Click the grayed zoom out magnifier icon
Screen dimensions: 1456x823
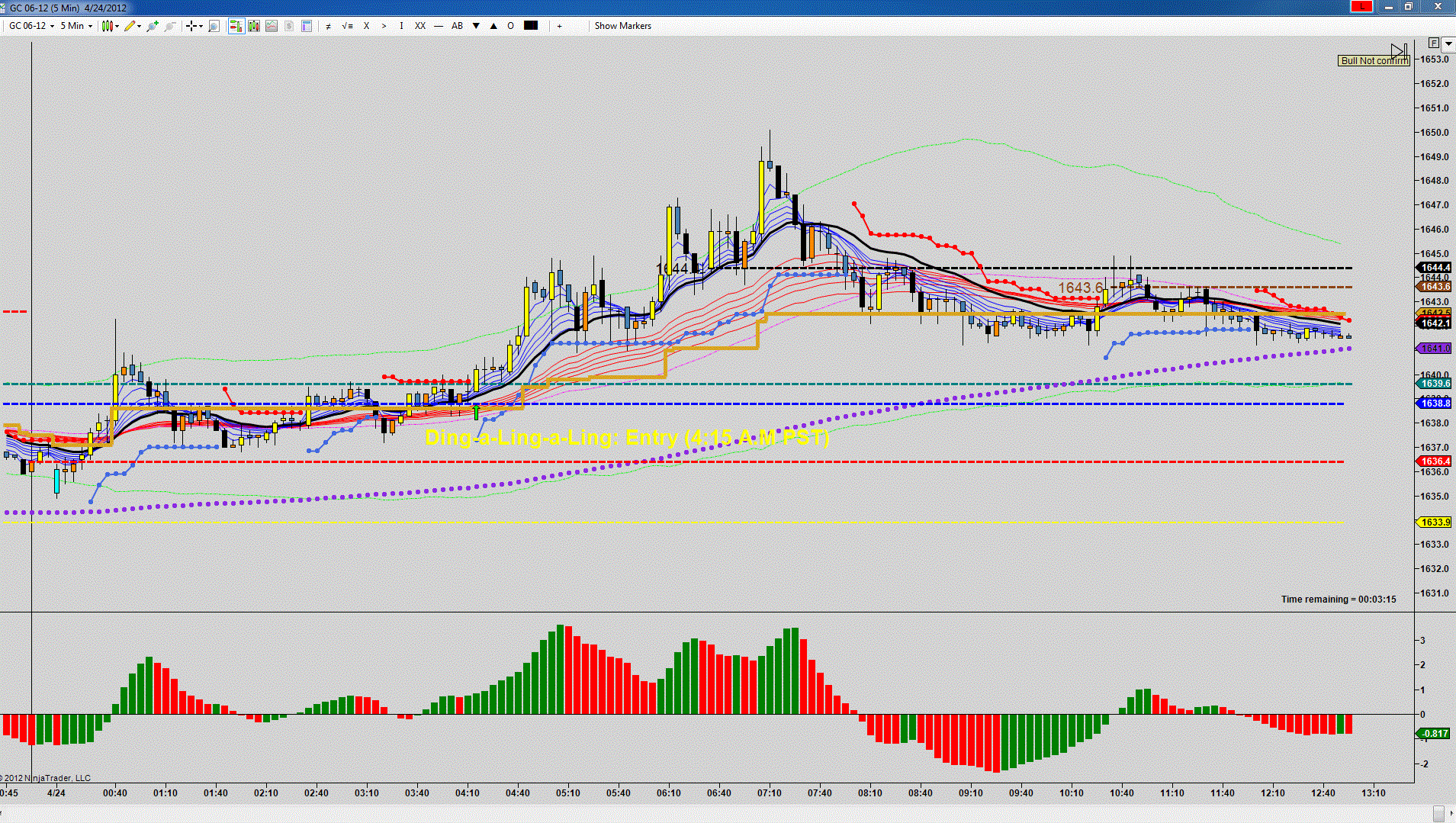[169, 26]
